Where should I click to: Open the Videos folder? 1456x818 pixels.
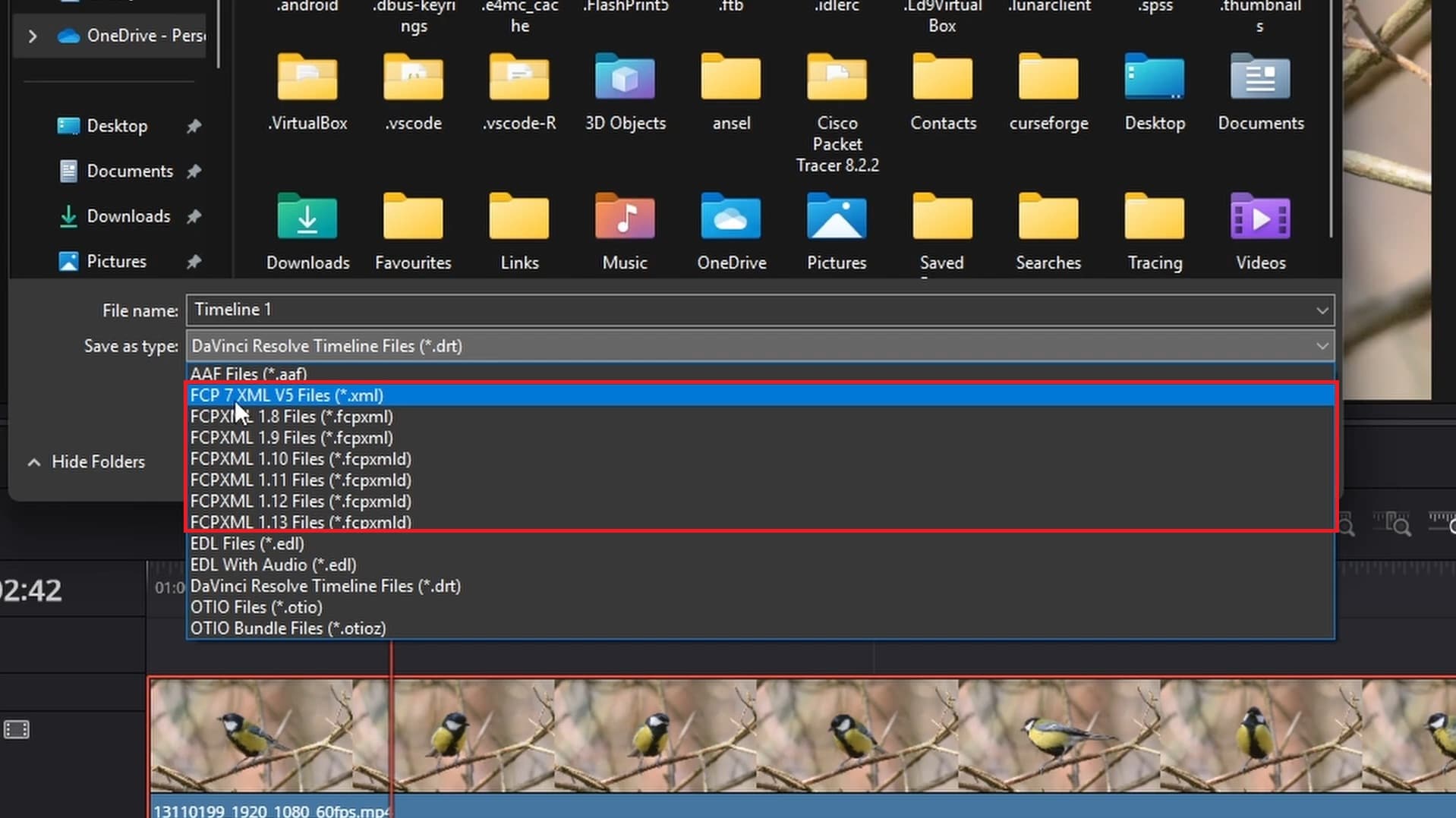point(1260,232)
